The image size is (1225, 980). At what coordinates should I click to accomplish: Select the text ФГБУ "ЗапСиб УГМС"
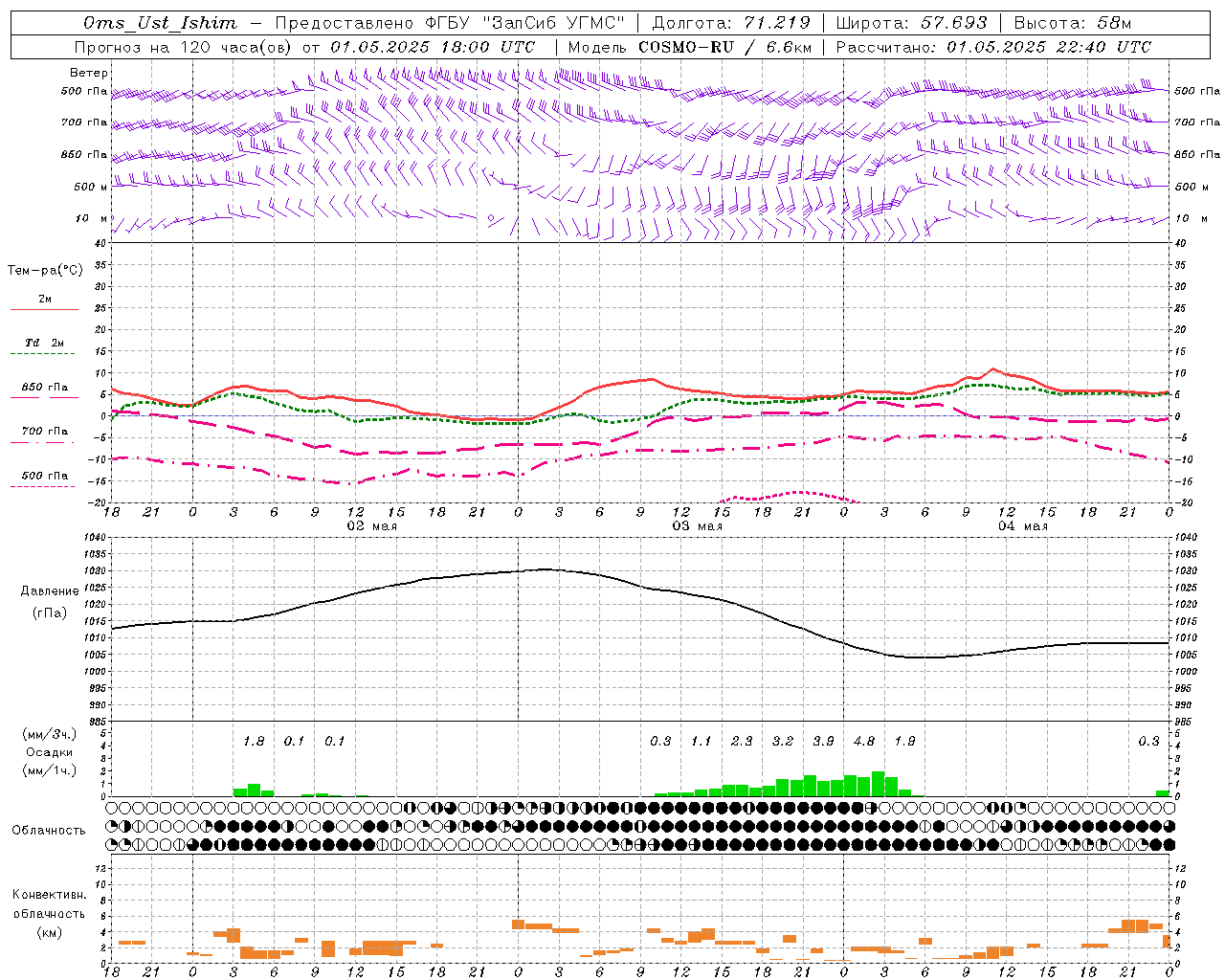pos(523,23)
